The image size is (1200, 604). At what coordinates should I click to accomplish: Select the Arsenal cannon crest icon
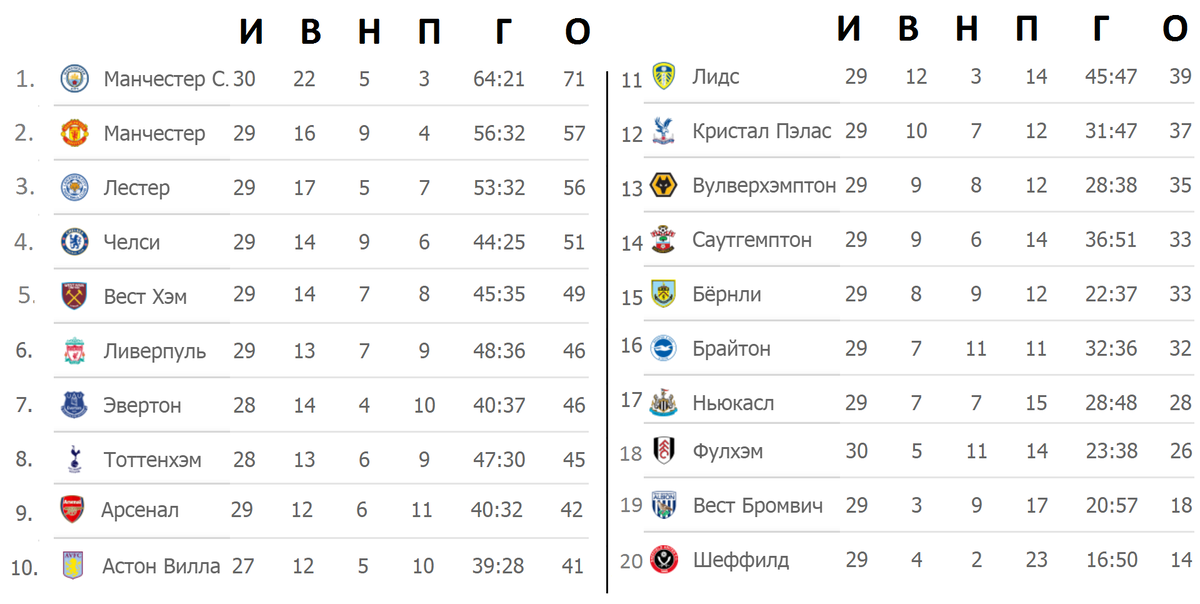tap(72, 510)
